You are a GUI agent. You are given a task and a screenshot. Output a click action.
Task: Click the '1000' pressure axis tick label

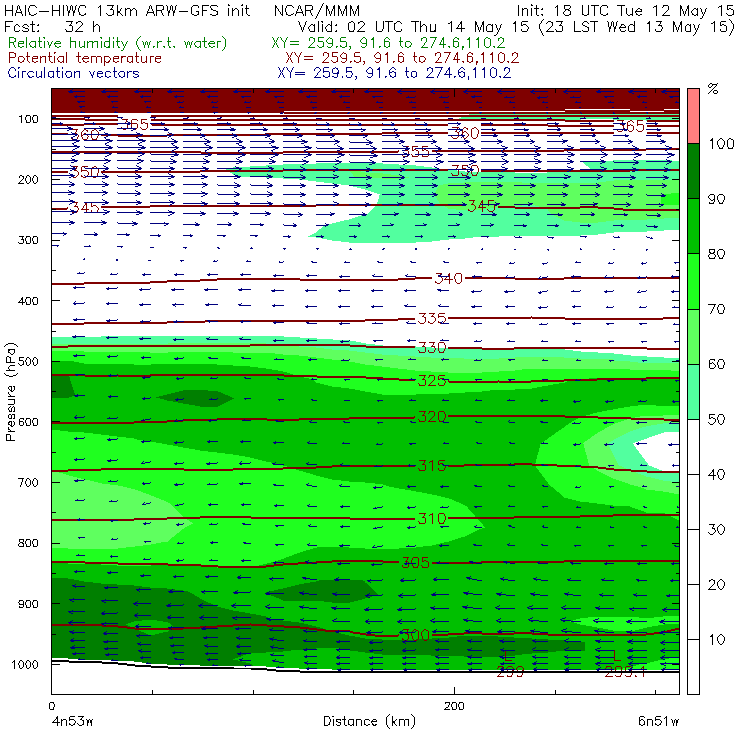tap(25, 665)
